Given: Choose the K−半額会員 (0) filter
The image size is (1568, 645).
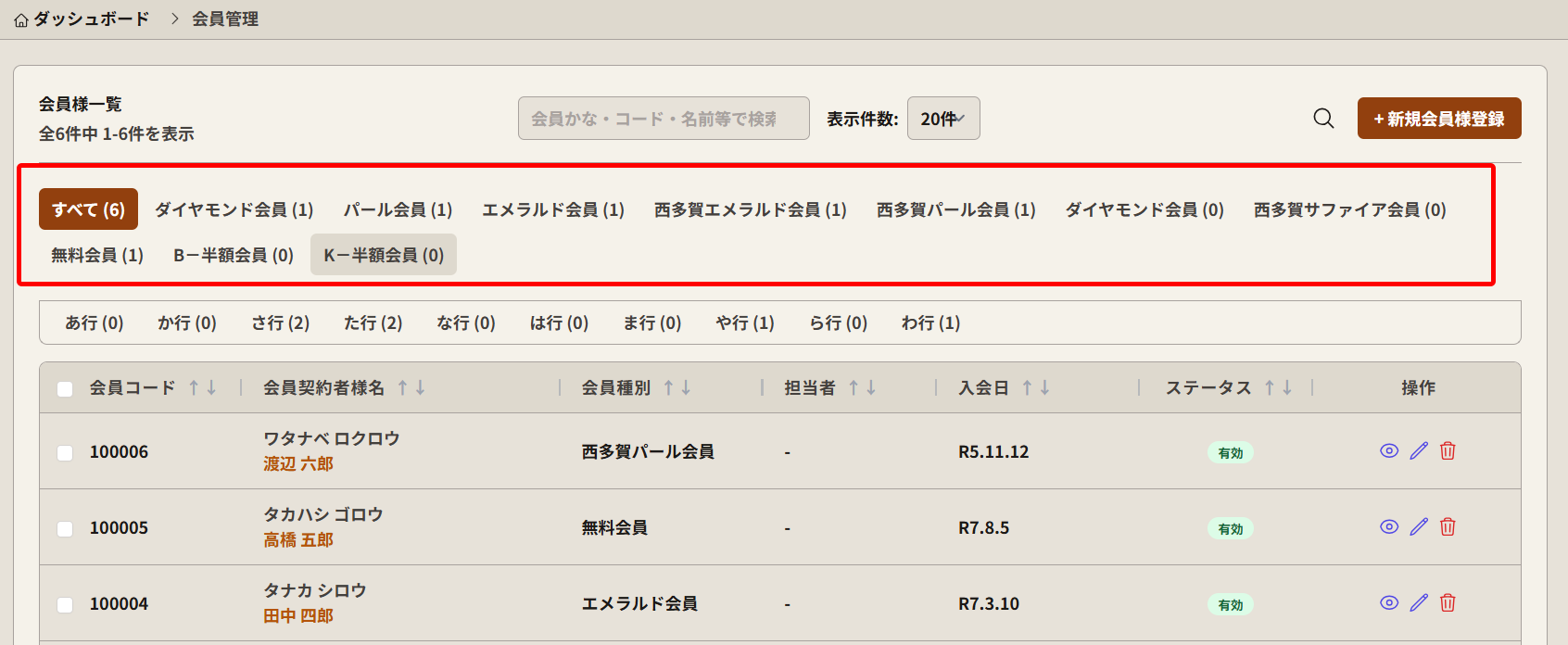Looking at the screenshot, I should [x=383, y=256].
